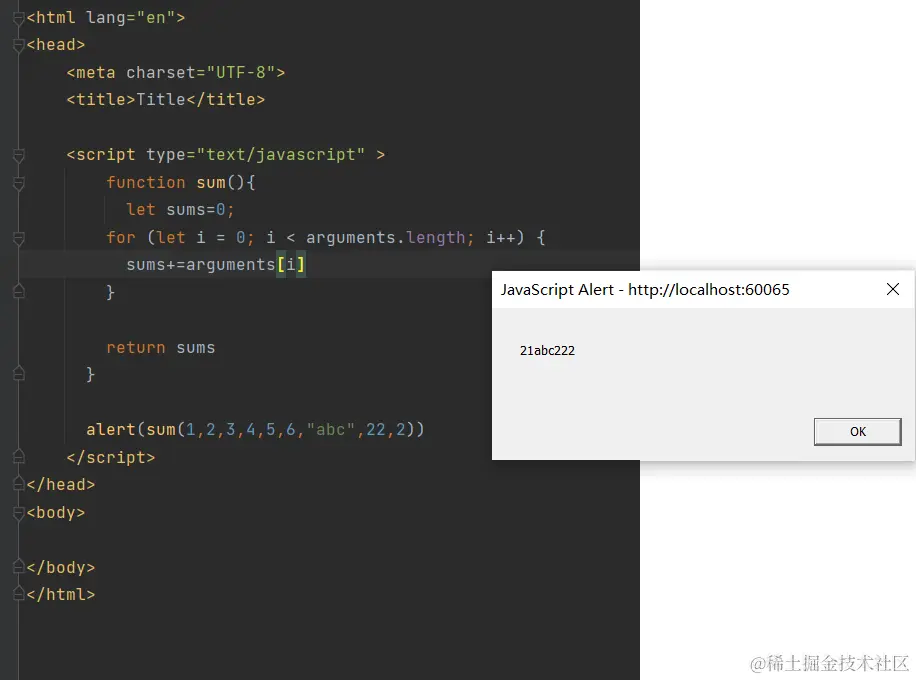916x680 pixels.
Task: Fold at the </head> closing marker
Action: click(x=19, y=484)
